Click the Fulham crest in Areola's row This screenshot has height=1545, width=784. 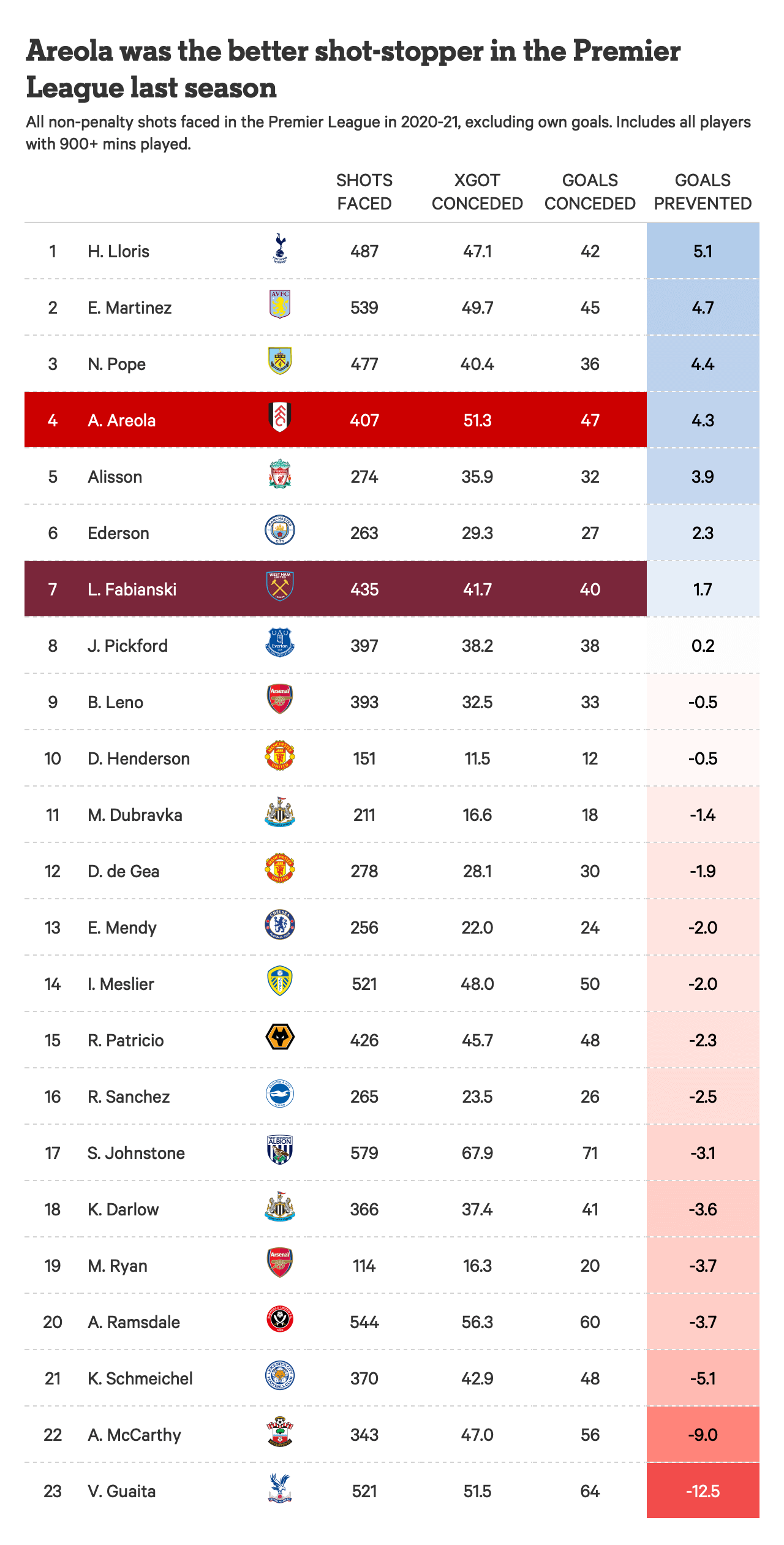click(280, 417)
